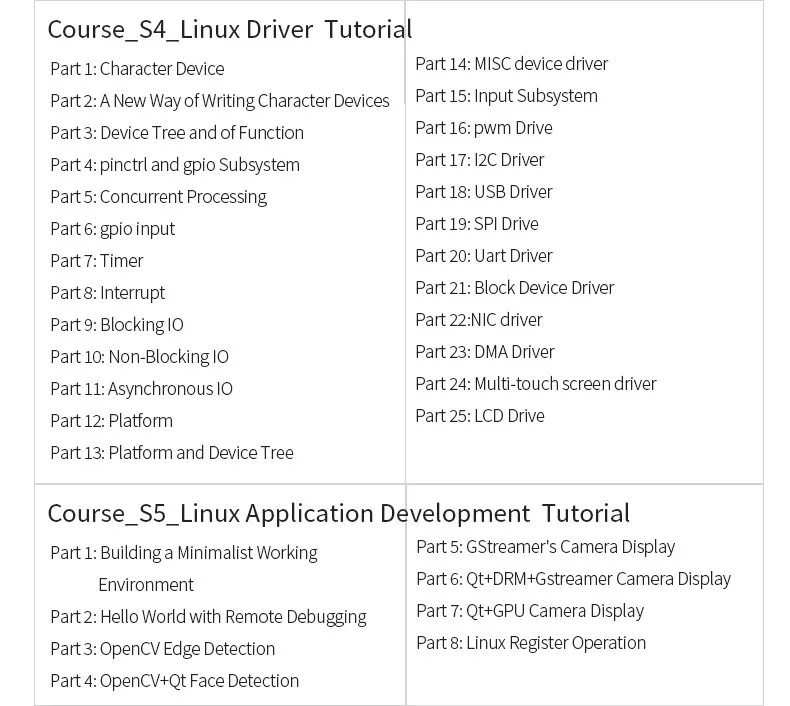Viewport: 790px width, 706px height.
Task: Open Part 10: Non-Blocking IO
Action: [139, 357]
